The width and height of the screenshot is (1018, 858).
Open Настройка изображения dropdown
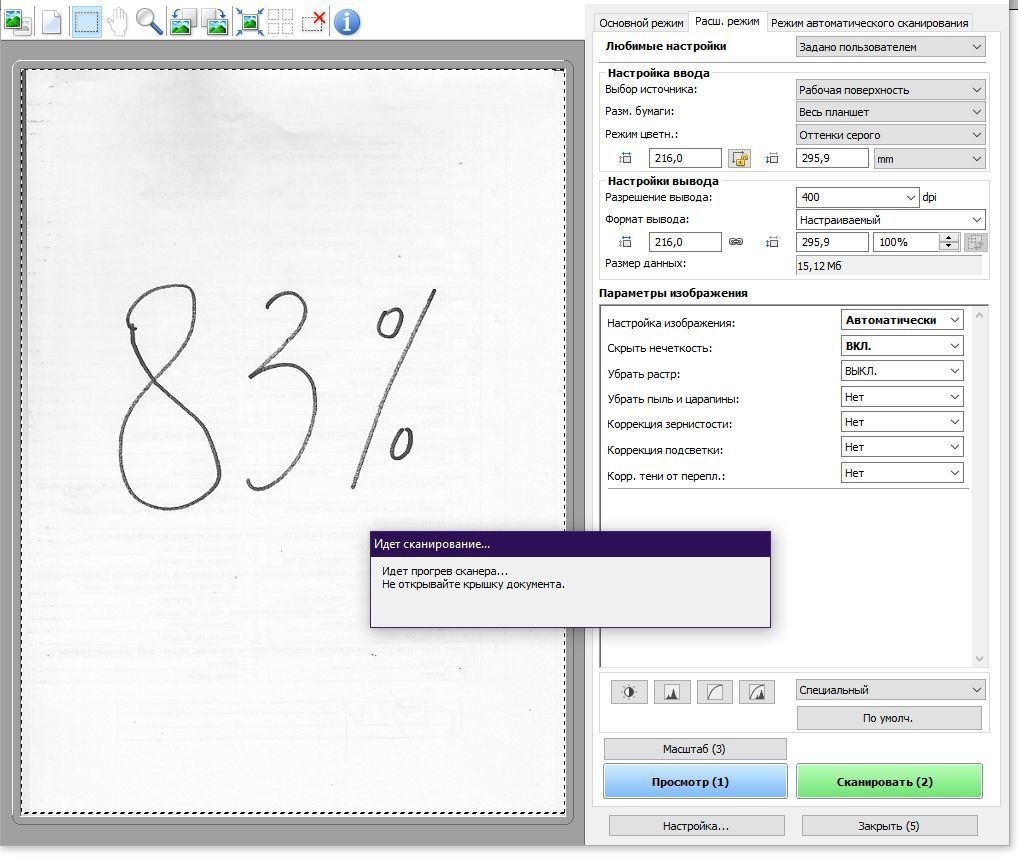click(x=902, y=320)
